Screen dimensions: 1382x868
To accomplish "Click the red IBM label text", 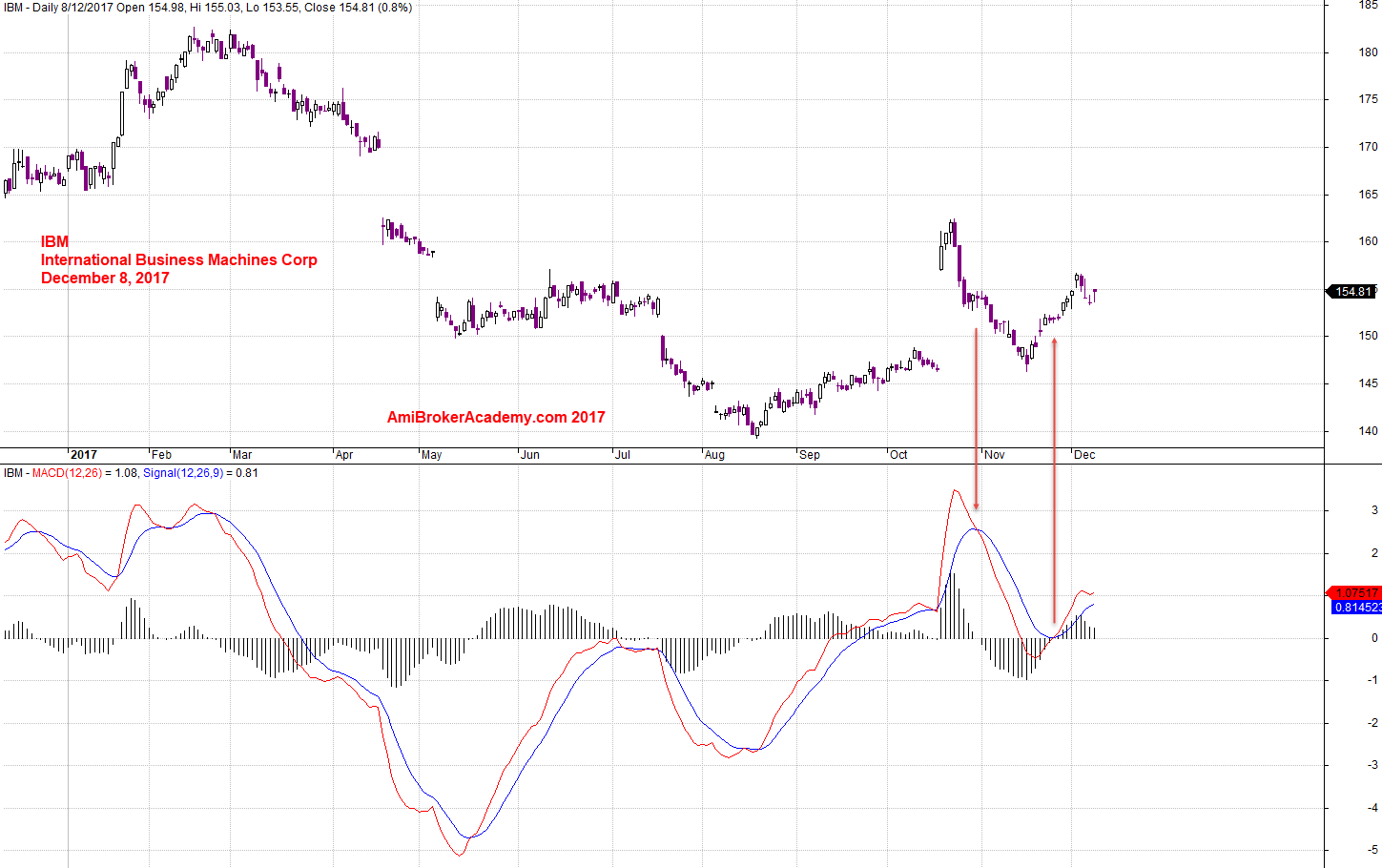I will 54,241.
